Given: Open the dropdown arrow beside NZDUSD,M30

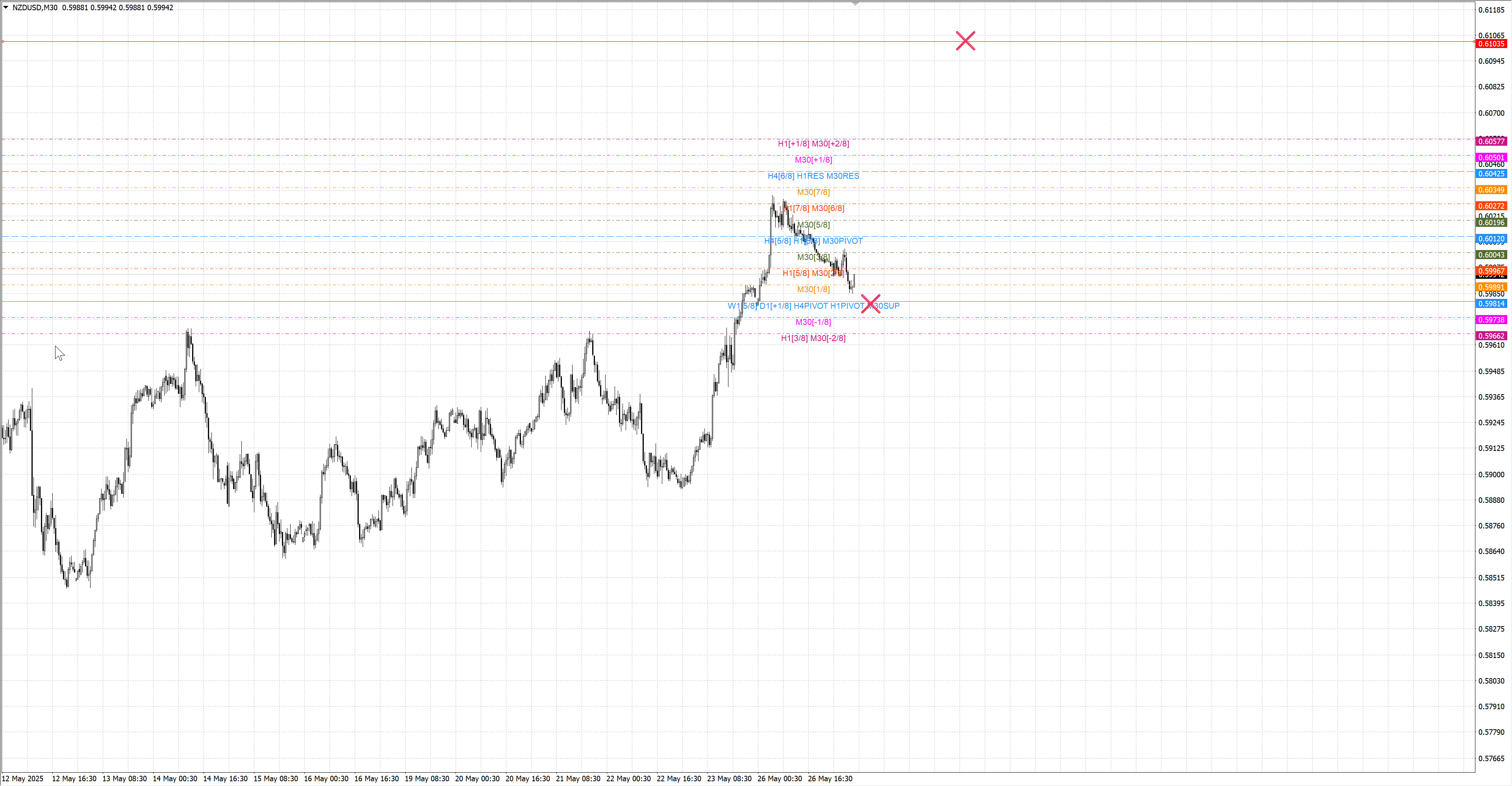Looking at the screenshot, I should [6, 7].
